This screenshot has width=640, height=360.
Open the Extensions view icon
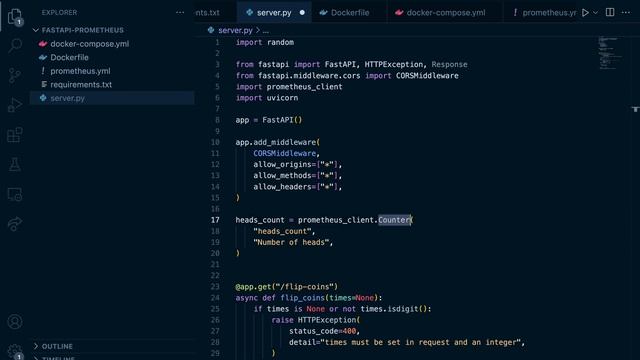click(15, 135)
